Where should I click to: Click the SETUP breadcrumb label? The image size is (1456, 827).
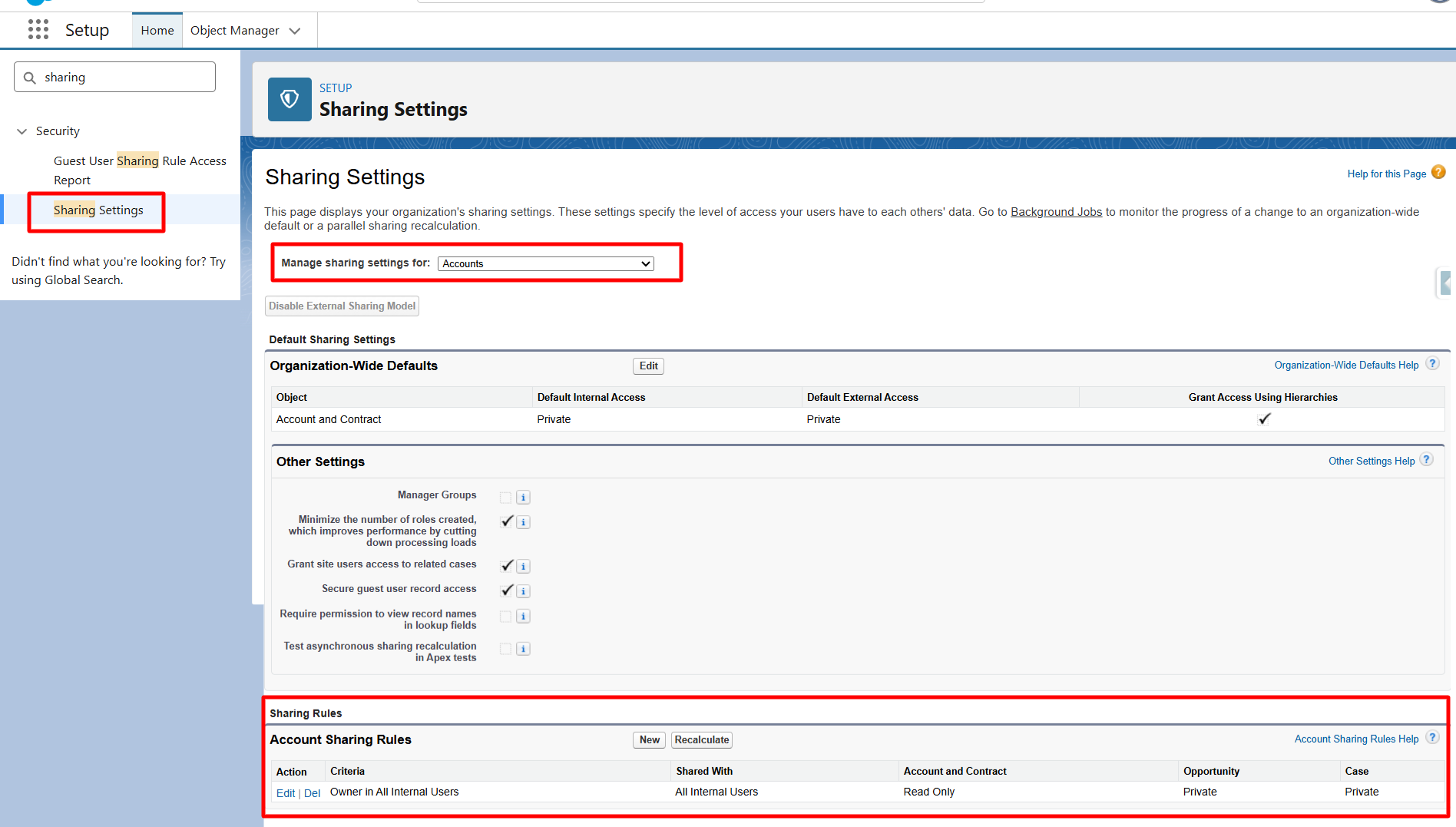click(x=336, y=88)
